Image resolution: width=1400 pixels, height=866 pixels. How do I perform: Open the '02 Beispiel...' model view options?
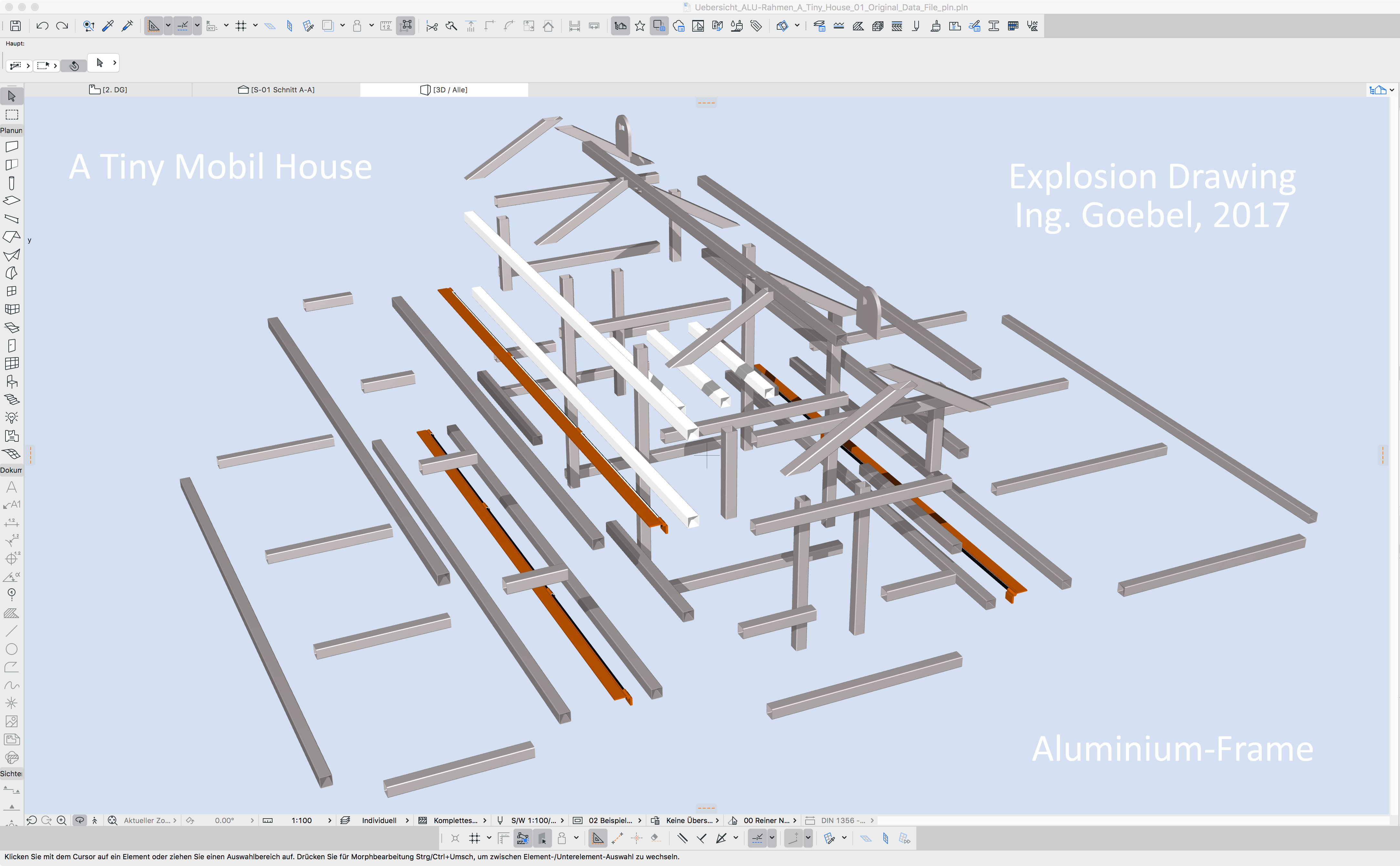point(610,820)
